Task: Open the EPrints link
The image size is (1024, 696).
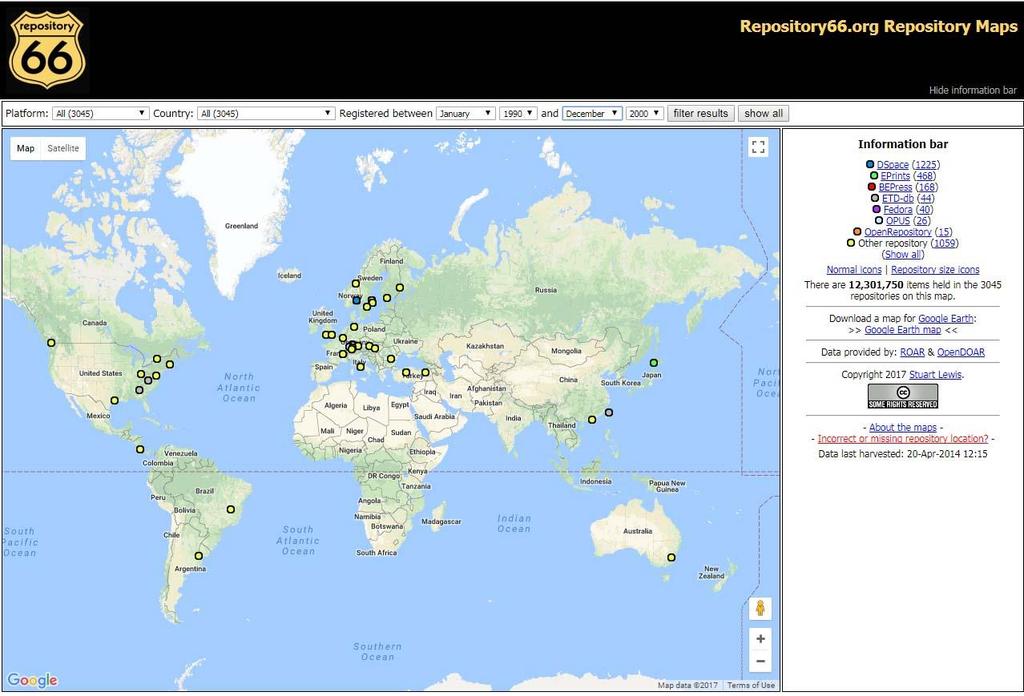Action: [895, 176]
